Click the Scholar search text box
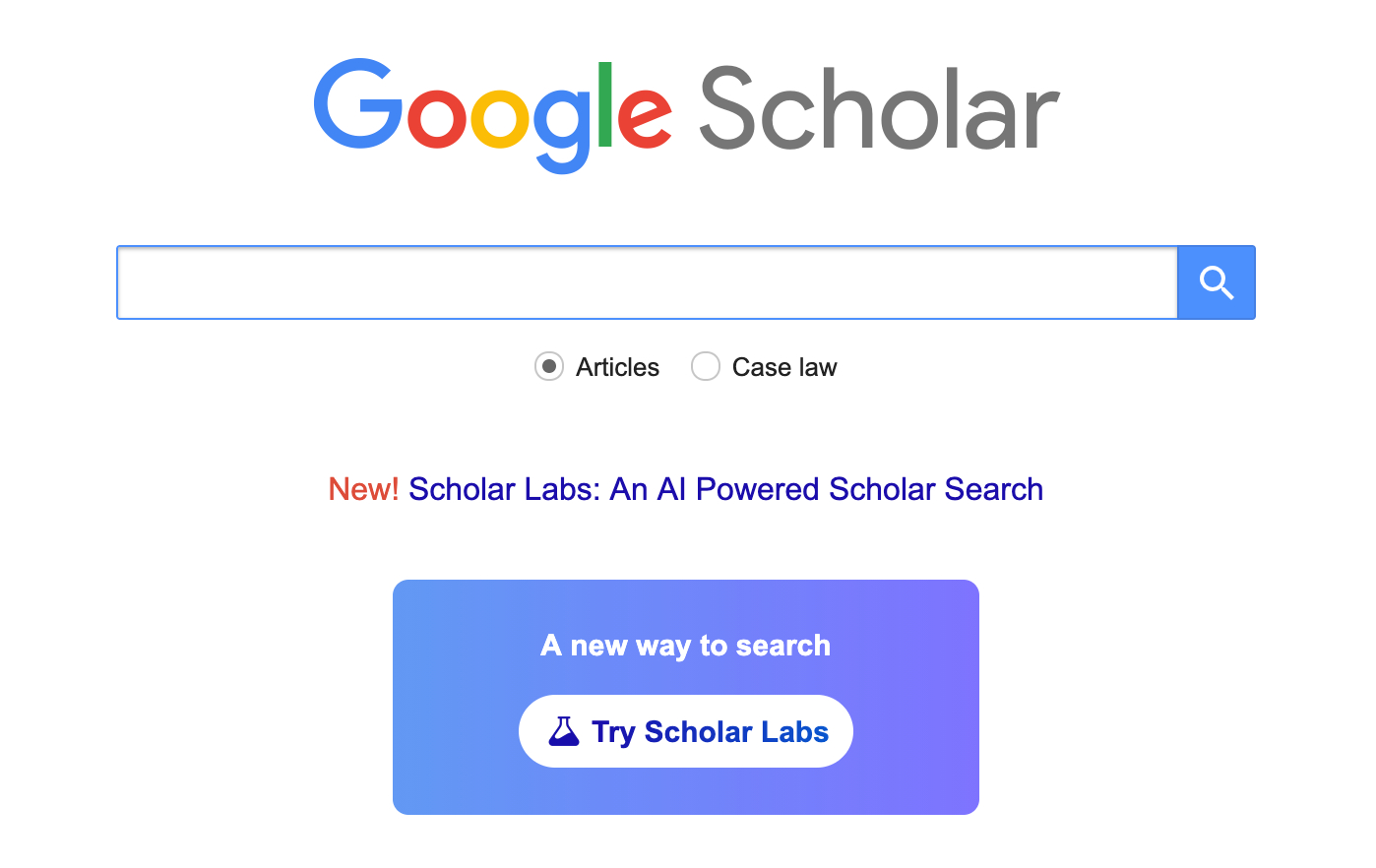1376x868 pixels. (x=647, y=282)
